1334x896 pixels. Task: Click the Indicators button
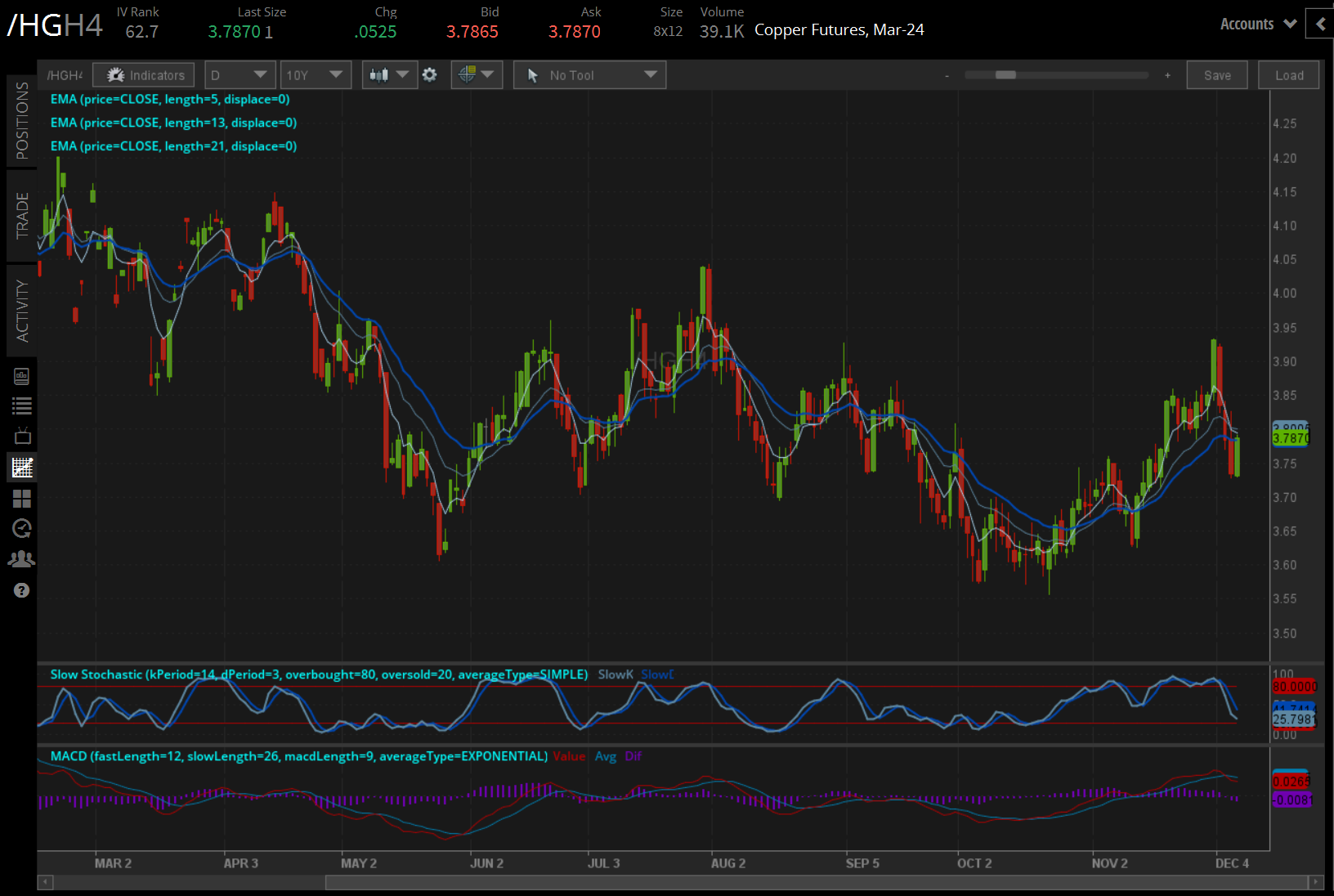pos(144,75)
